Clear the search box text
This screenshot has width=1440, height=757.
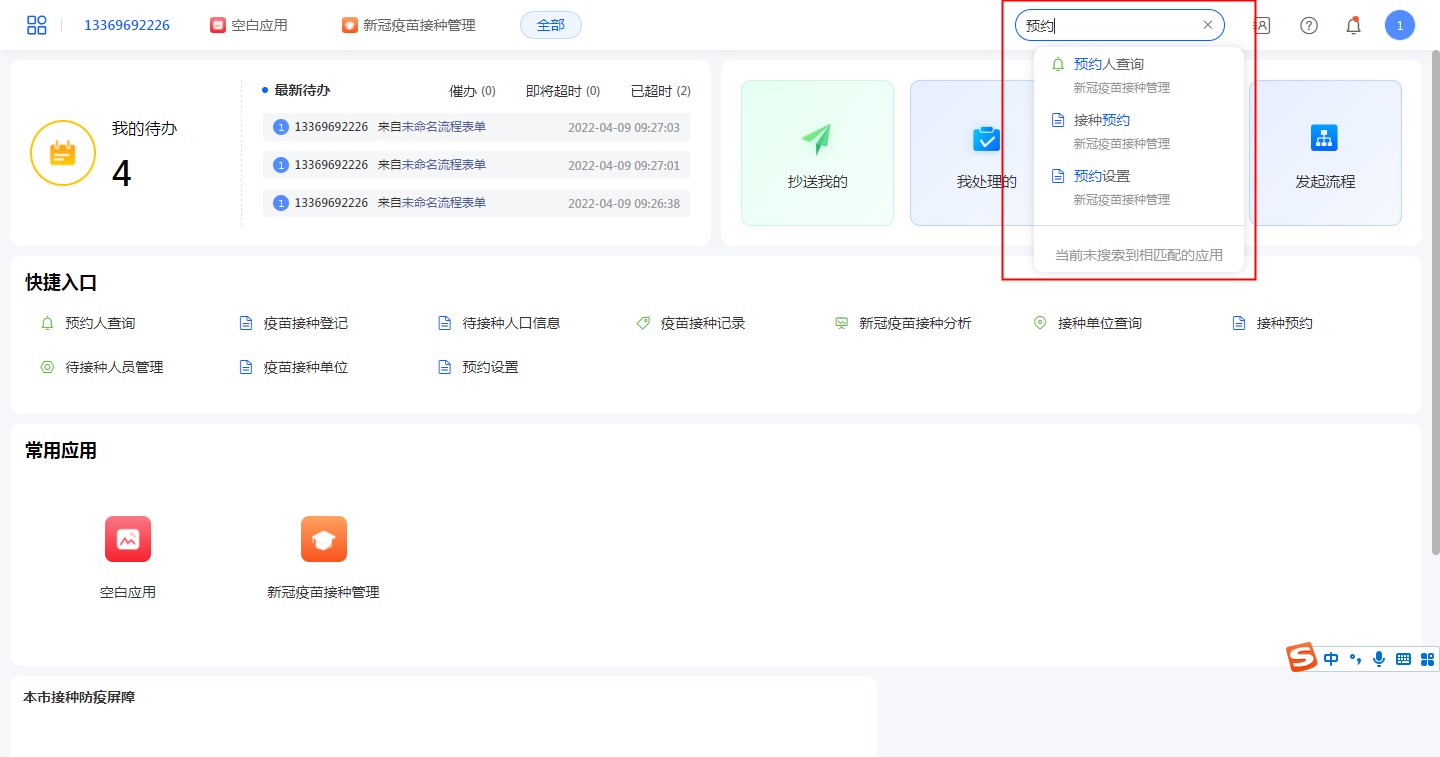pos(1207,25)
